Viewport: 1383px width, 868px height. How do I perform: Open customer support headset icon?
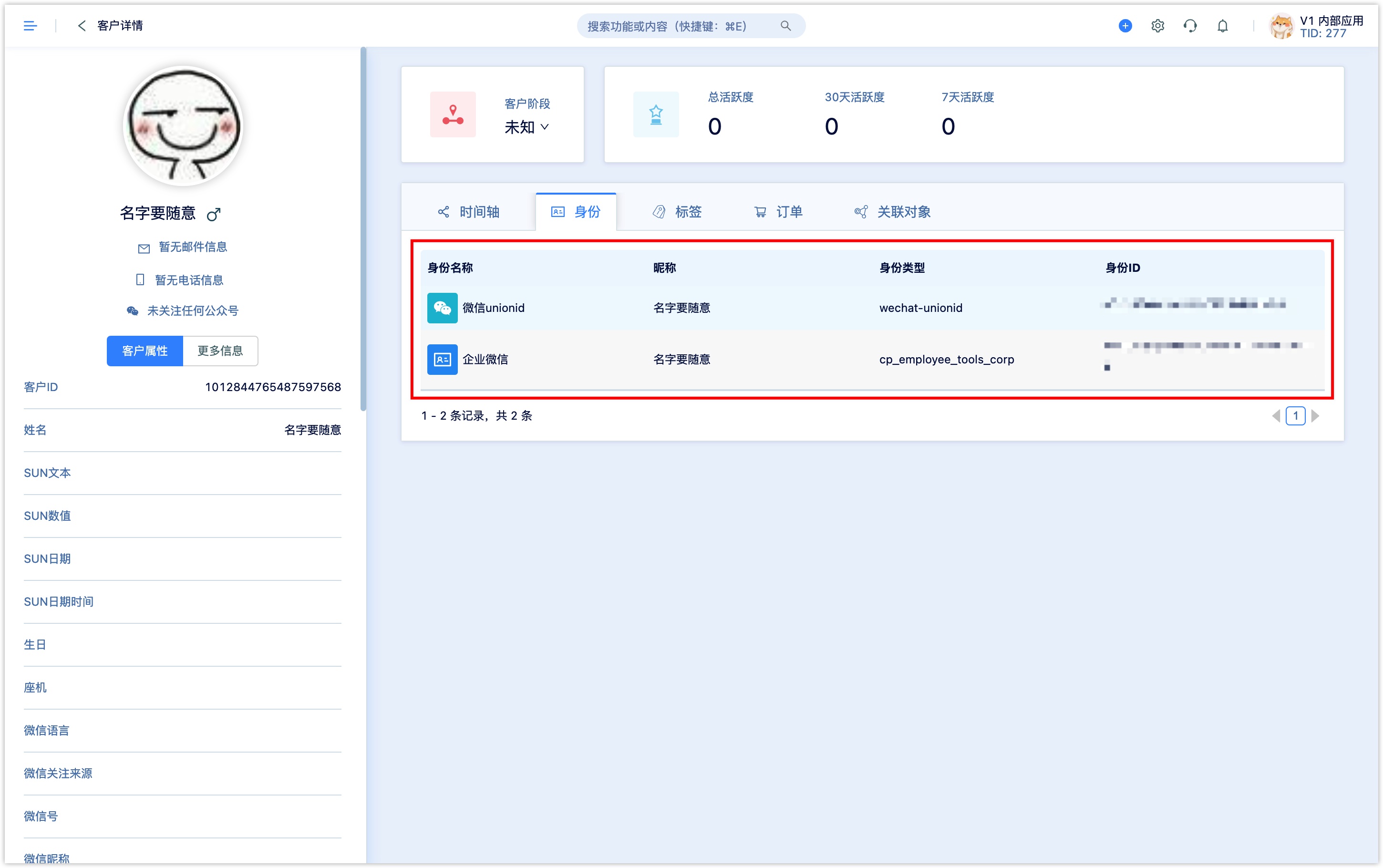coord(1189,26)
